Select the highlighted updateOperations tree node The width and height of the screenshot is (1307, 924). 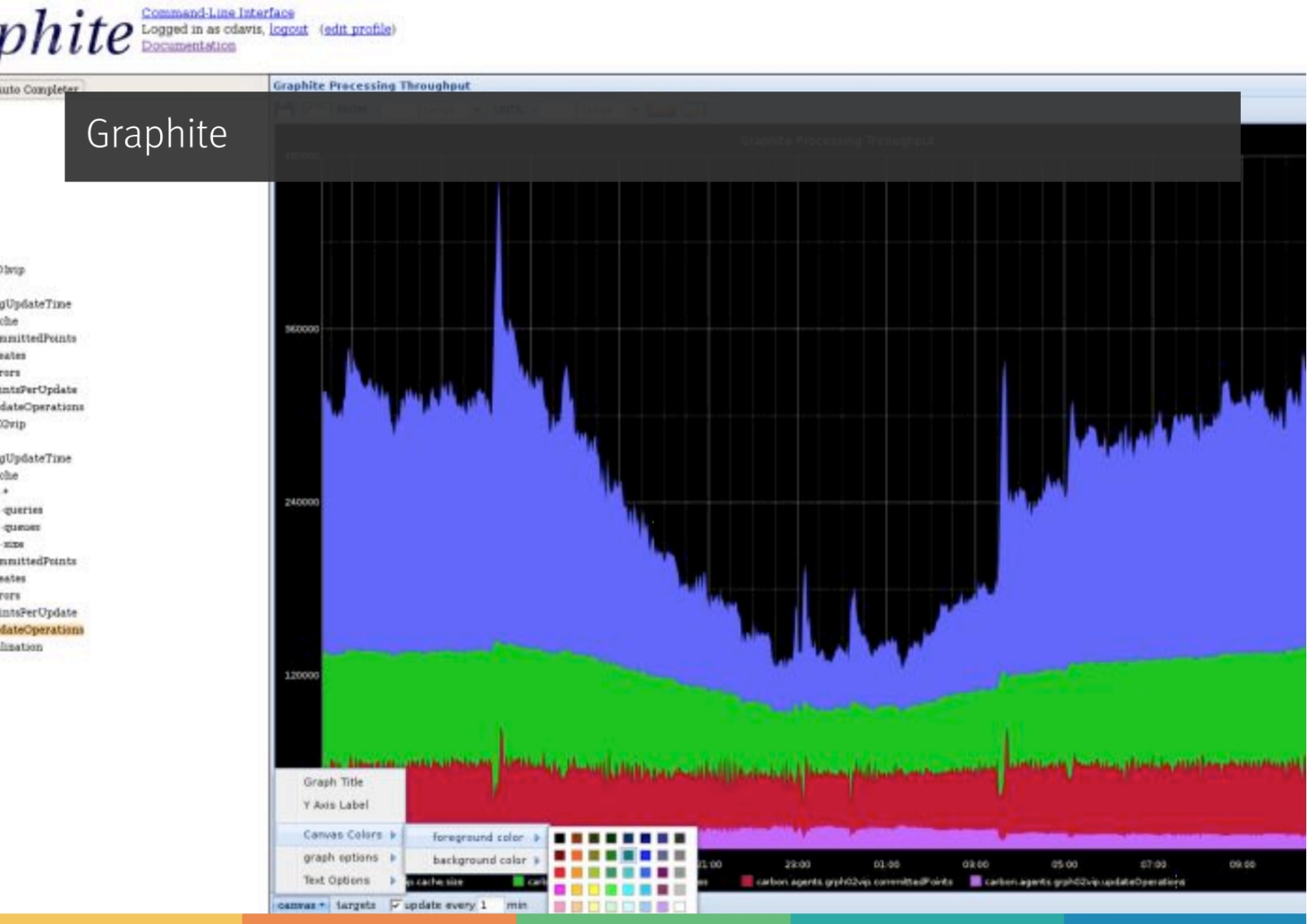coord(42,629)
